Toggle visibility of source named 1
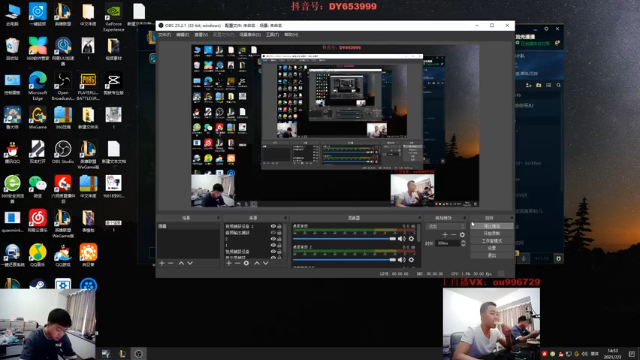This screenshot has width=640, height=360. (273, 245)
